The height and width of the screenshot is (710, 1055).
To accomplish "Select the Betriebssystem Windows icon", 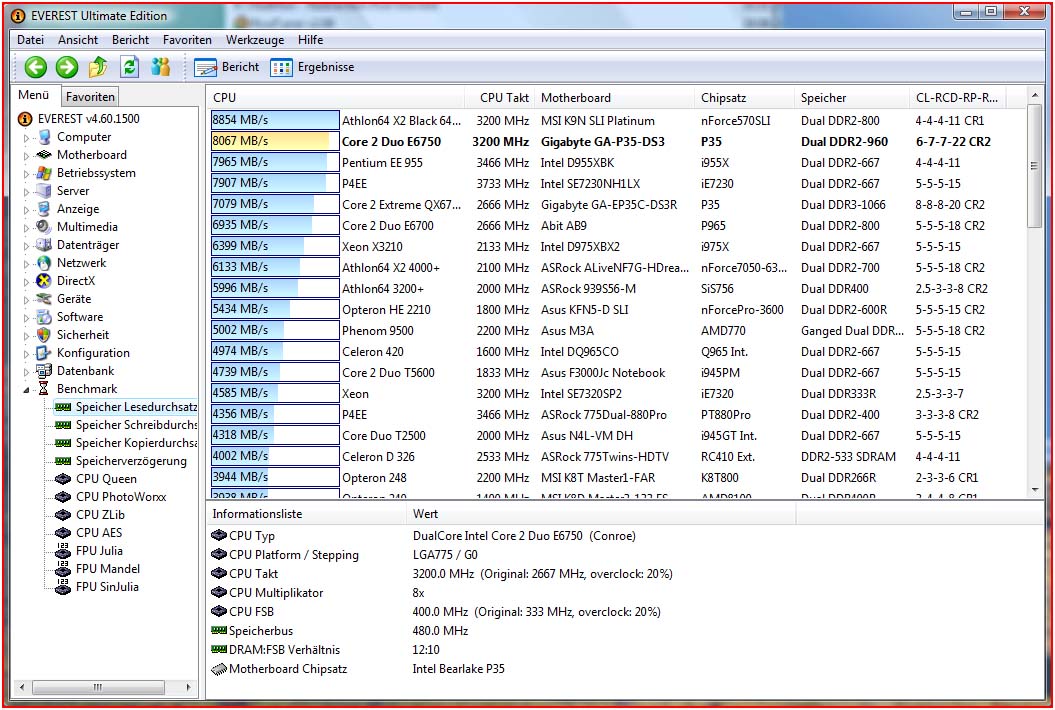I will point(44,173).
